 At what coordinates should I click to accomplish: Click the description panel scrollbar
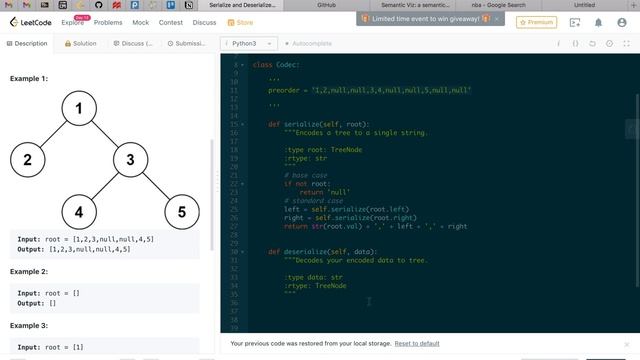pyautogui.click(x=212, y=195)
